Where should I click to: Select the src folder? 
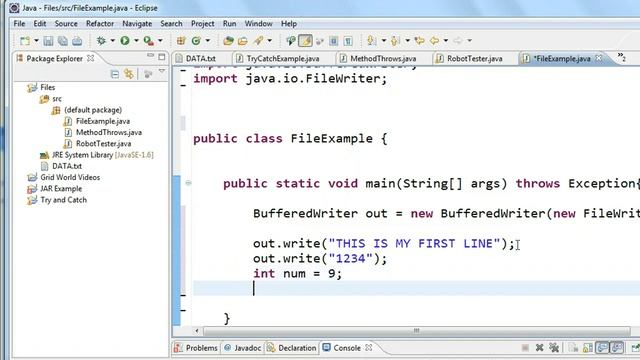coord(57,99)
